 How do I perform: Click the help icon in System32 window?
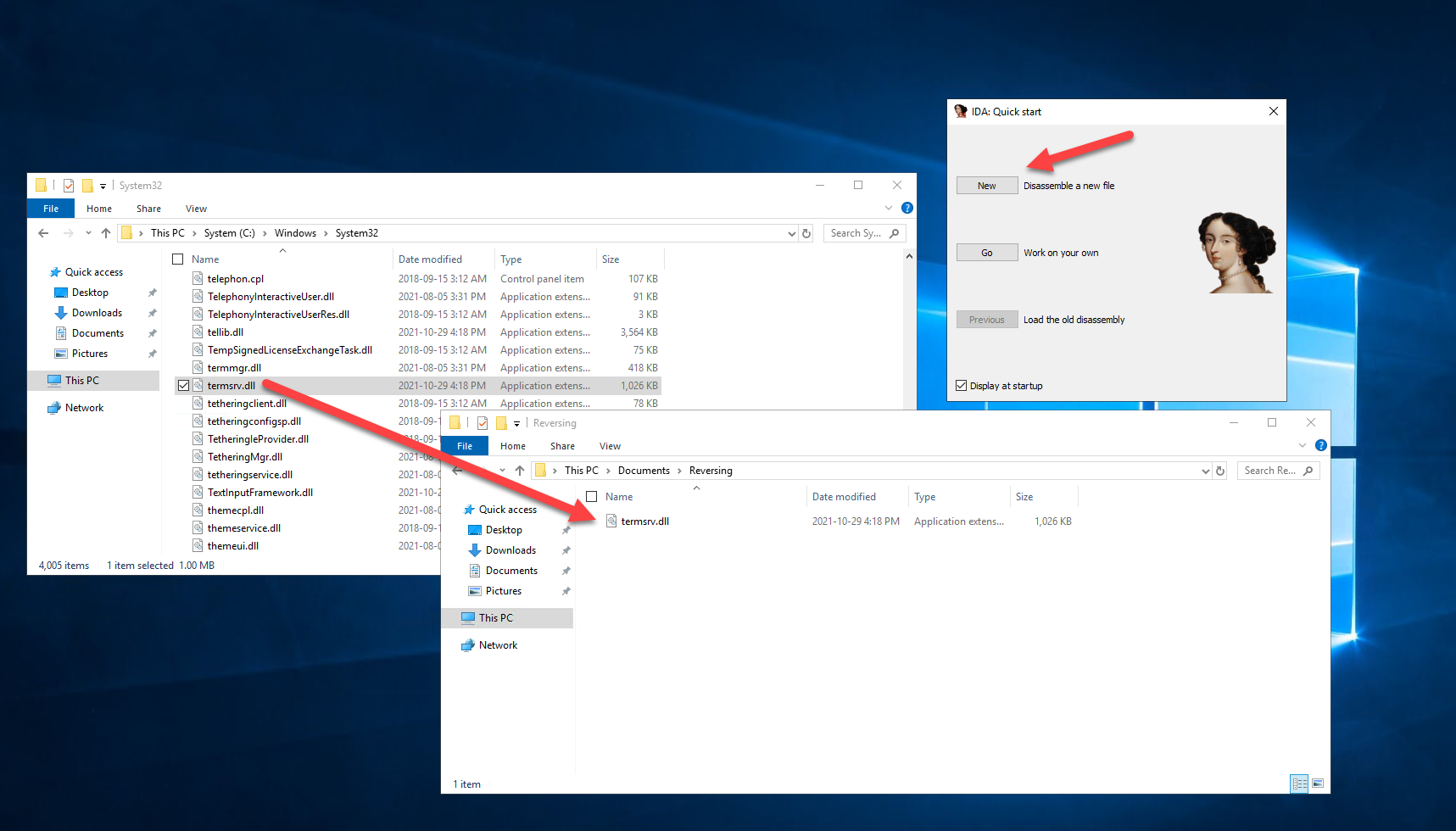pos(907,208)
